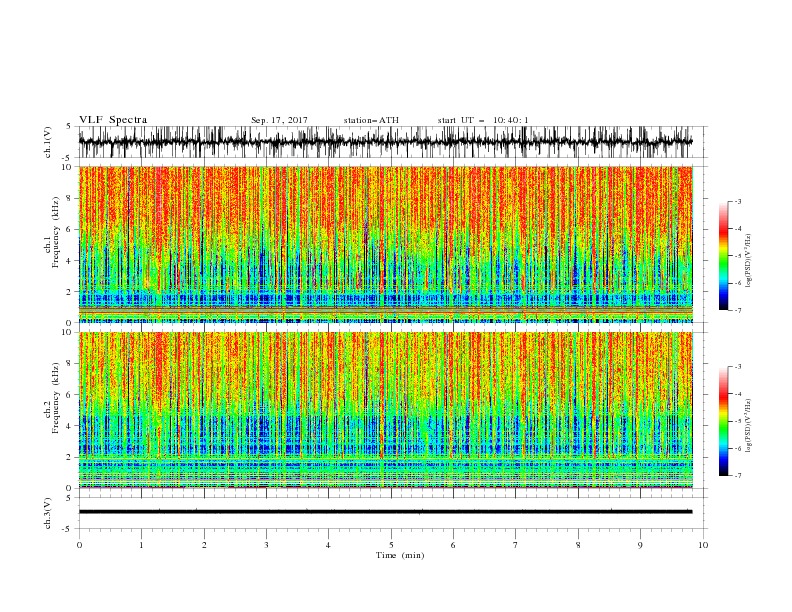Click the time-axis tick label "7"
This screenshot has height=612, width=792.
point(516,545)
